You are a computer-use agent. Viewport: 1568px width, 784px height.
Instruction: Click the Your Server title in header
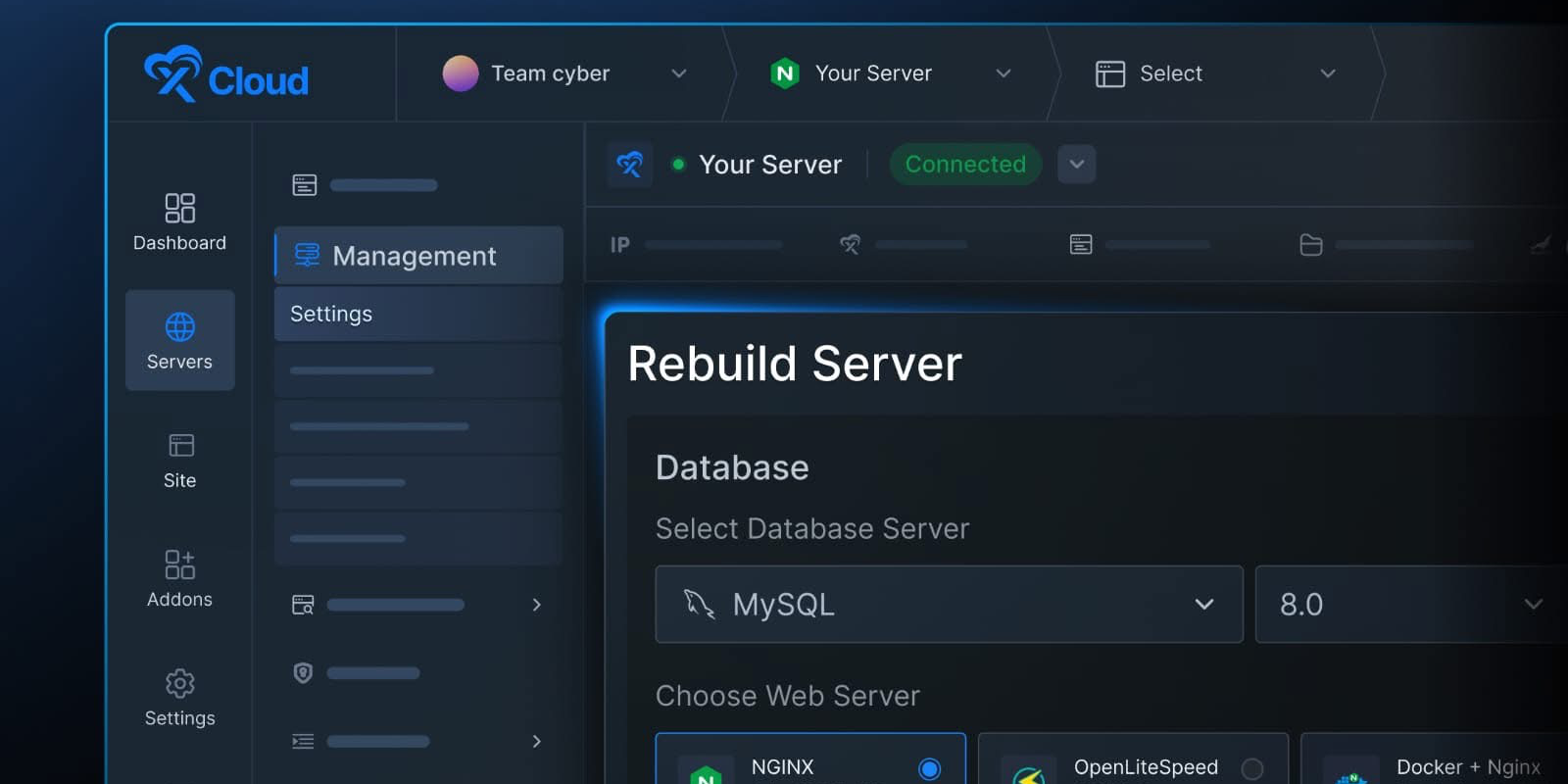770,165
